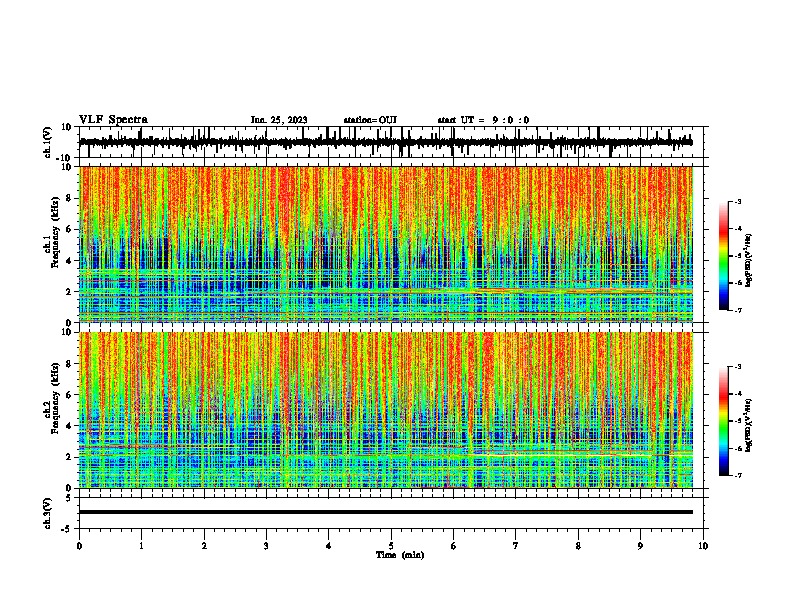Click the "-3" label on the lower color bar

coord(737,367)
